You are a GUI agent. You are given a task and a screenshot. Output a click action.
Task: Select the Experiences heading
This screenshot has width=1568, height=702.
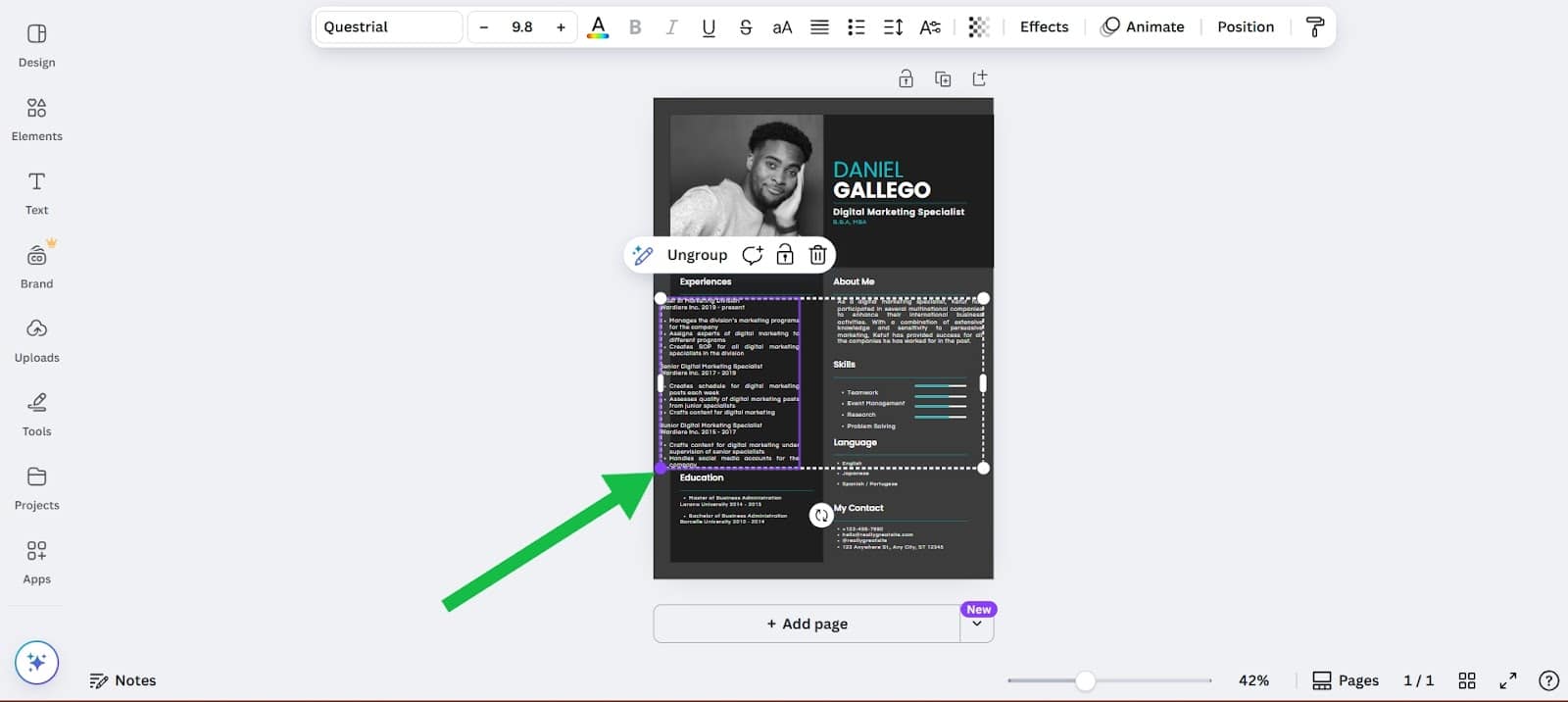point(706,281)
